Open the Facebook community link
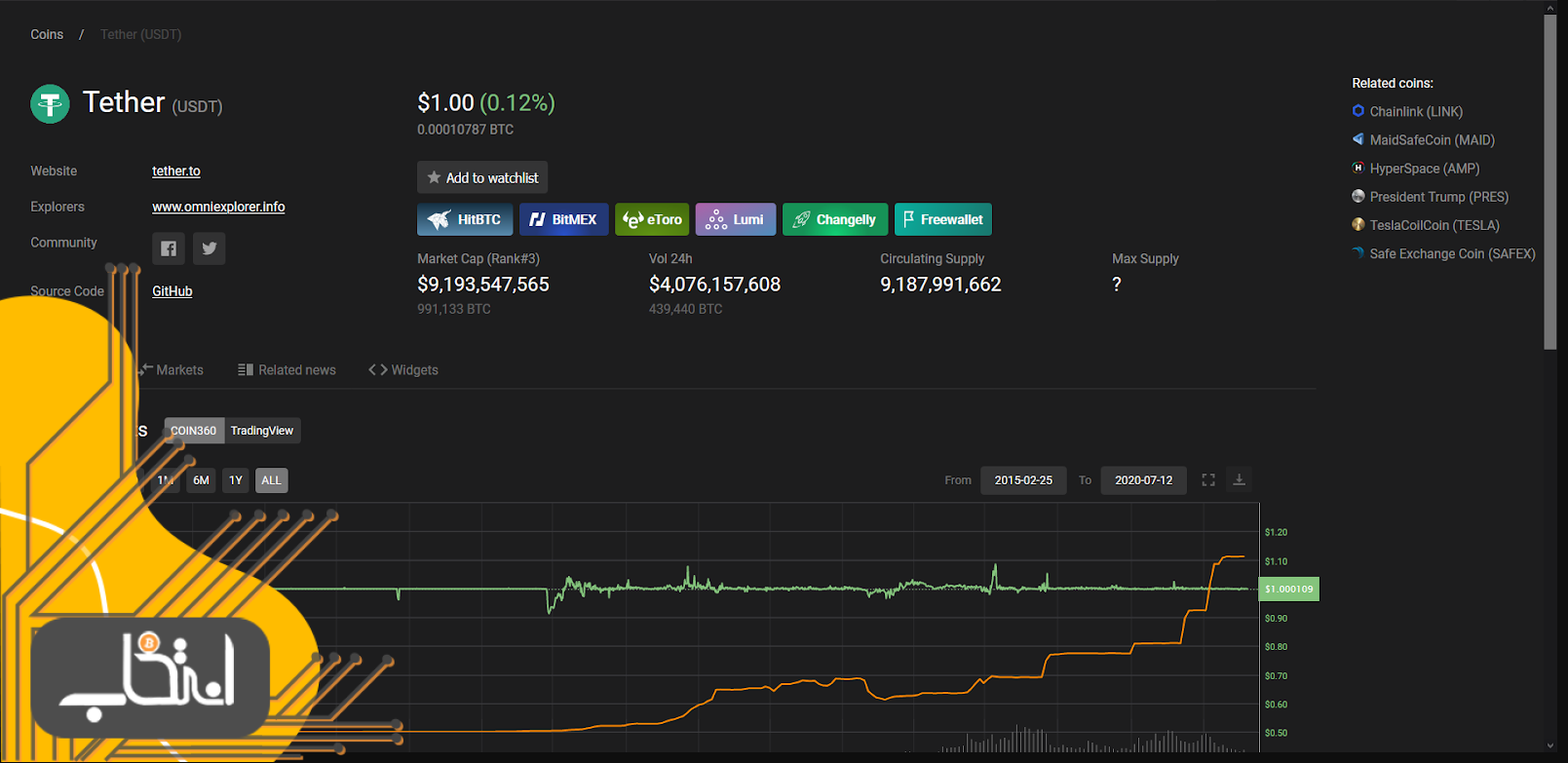The height and width of the screenshot is (763, 1568). [x=169, y=248]
